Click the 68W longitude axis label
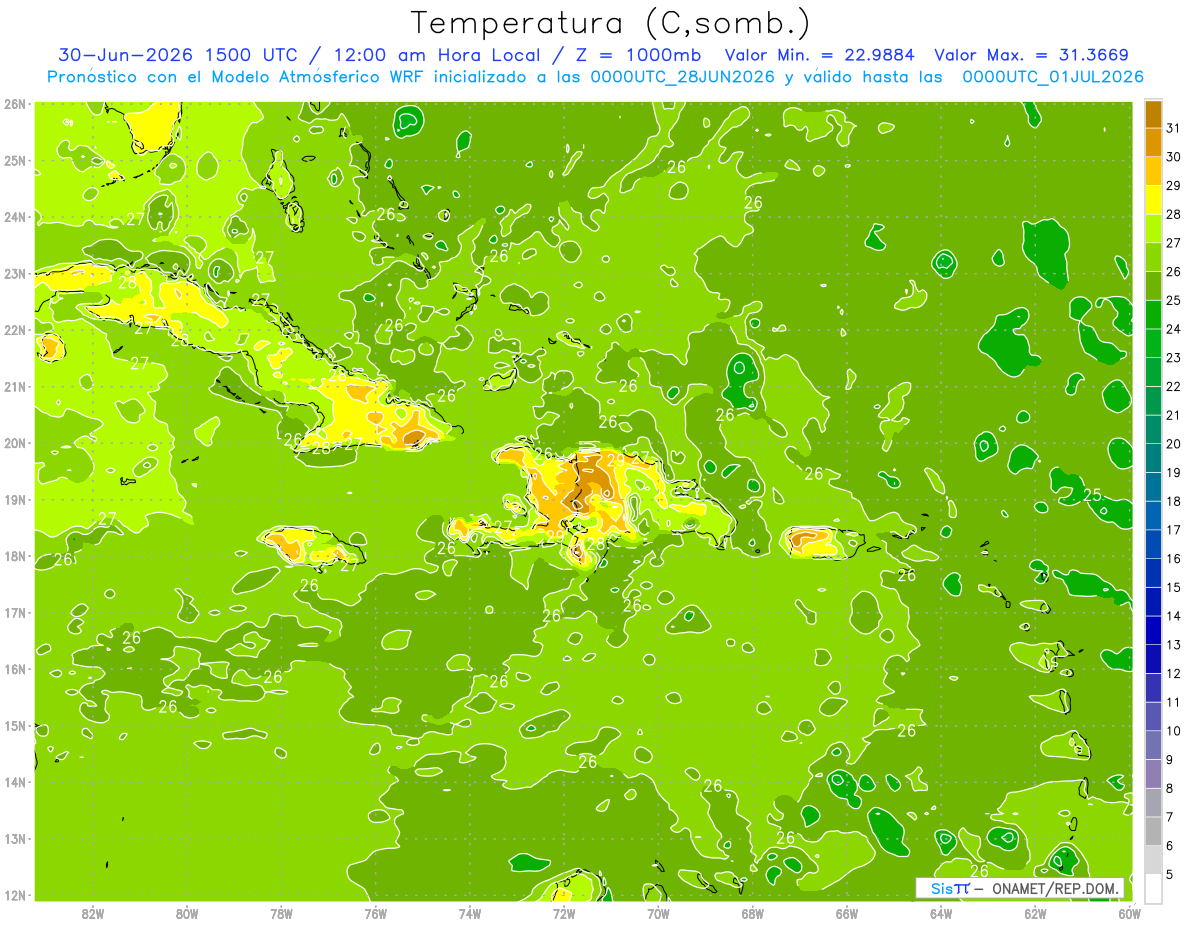1200x927 pixels. (x=752, y=913)
